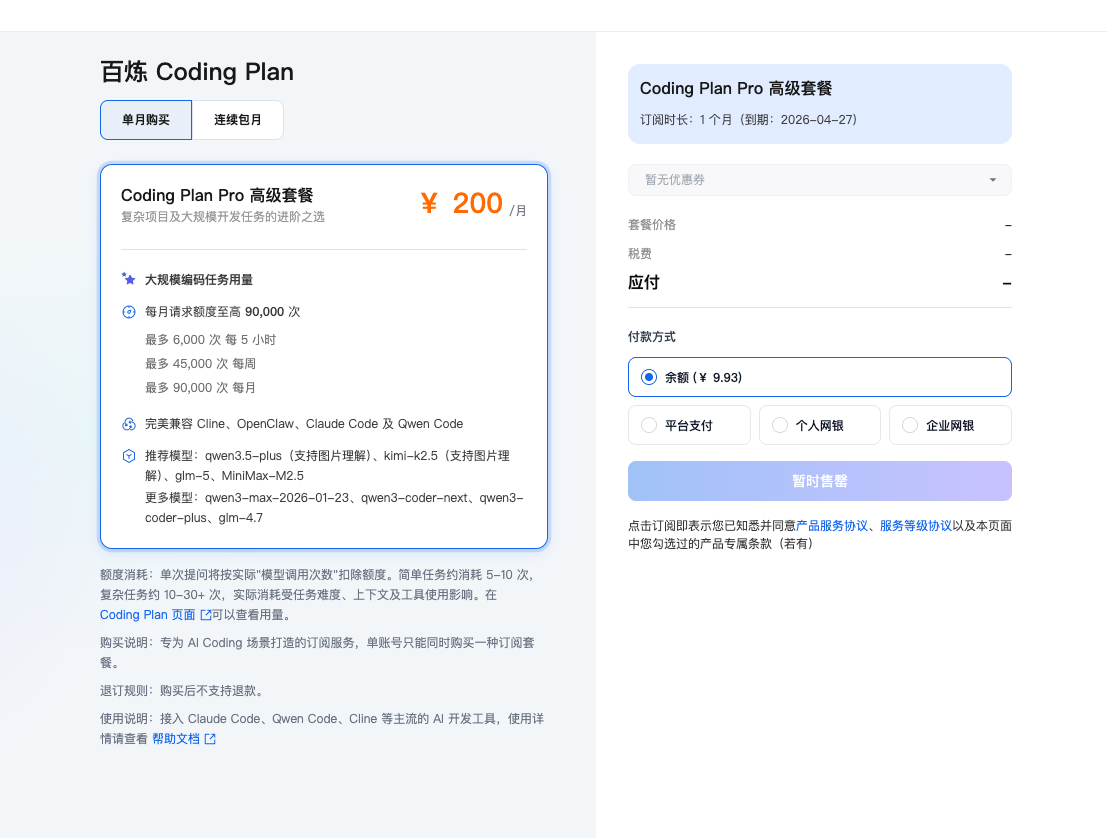Choose 平台支付 as payment method
Screen dimensions: 1107x838
click(x=649, y=425)
